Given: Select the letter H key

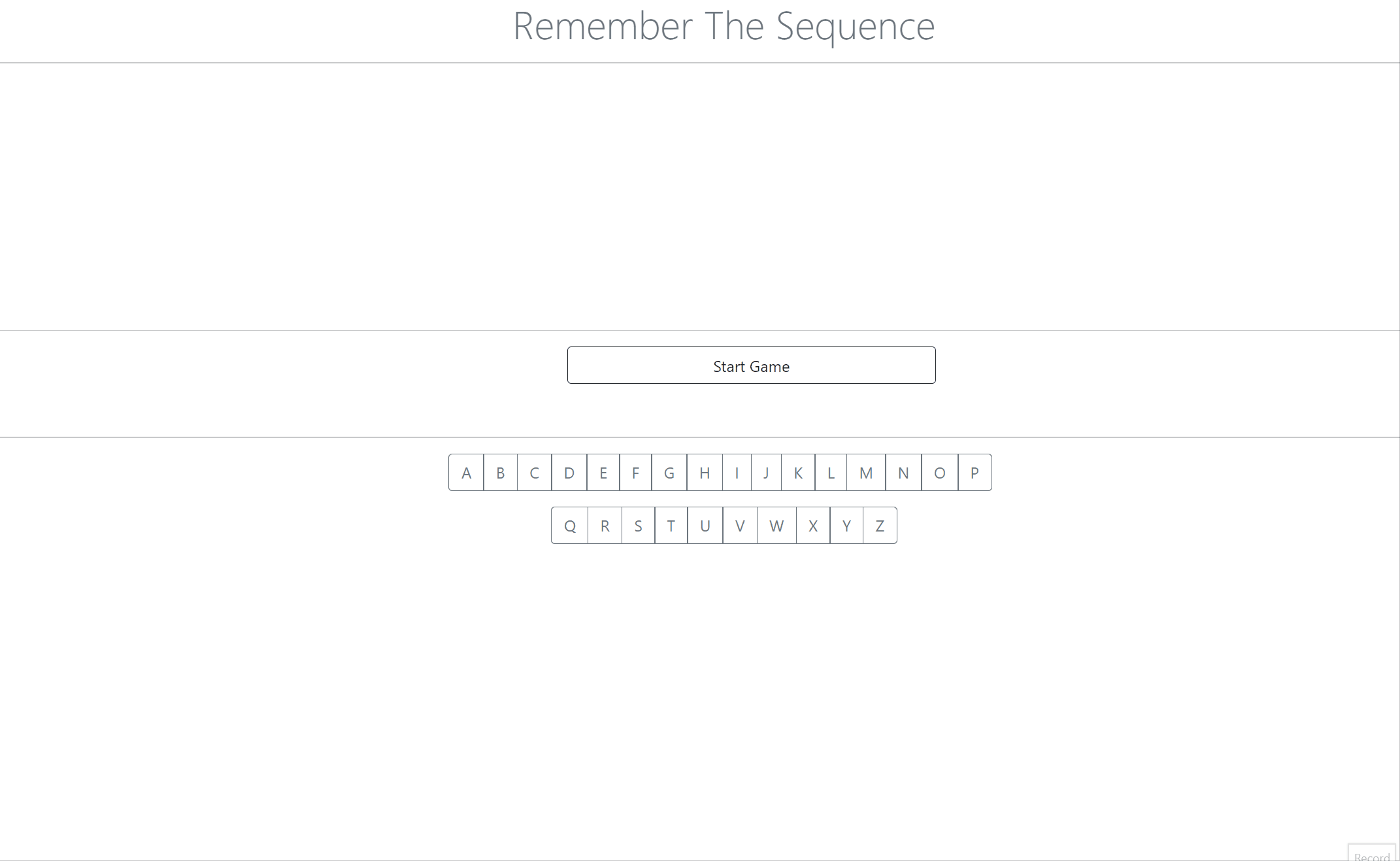Looking at the screenshot, I should tap(704, 473).
